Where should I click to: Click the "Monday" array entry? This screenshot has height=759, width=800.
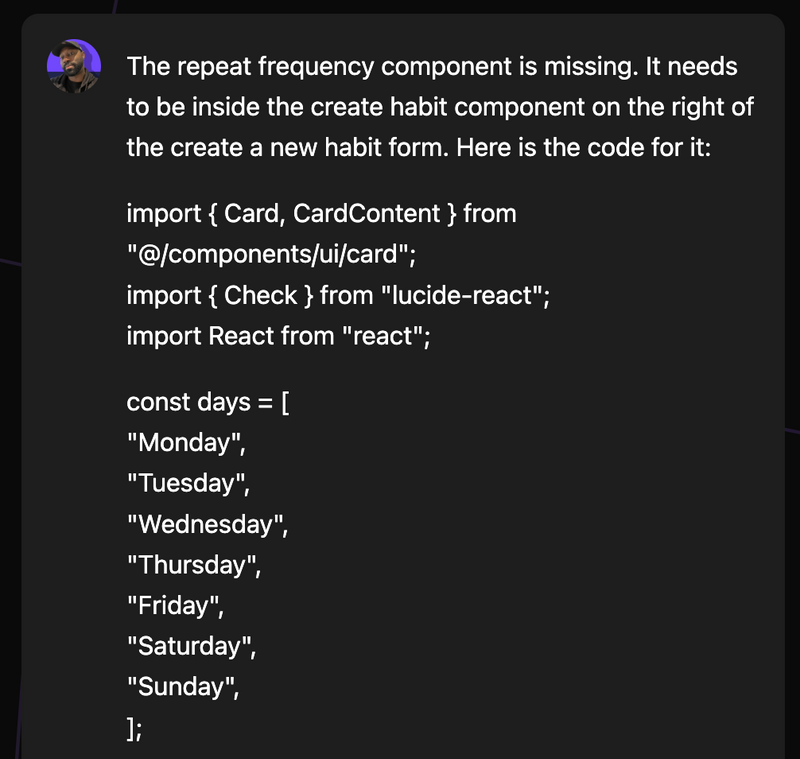[186, 443]
